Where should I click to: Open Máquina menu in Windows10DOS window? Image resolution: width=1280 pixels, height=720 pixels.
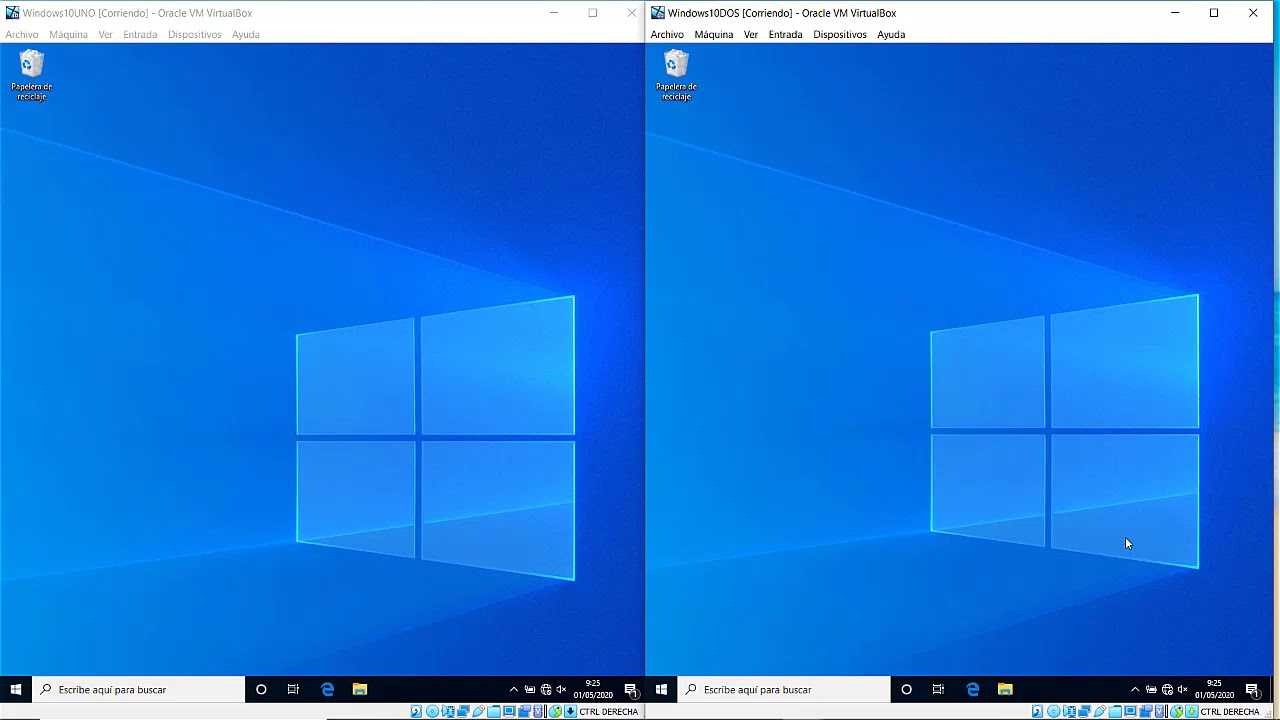714,34
